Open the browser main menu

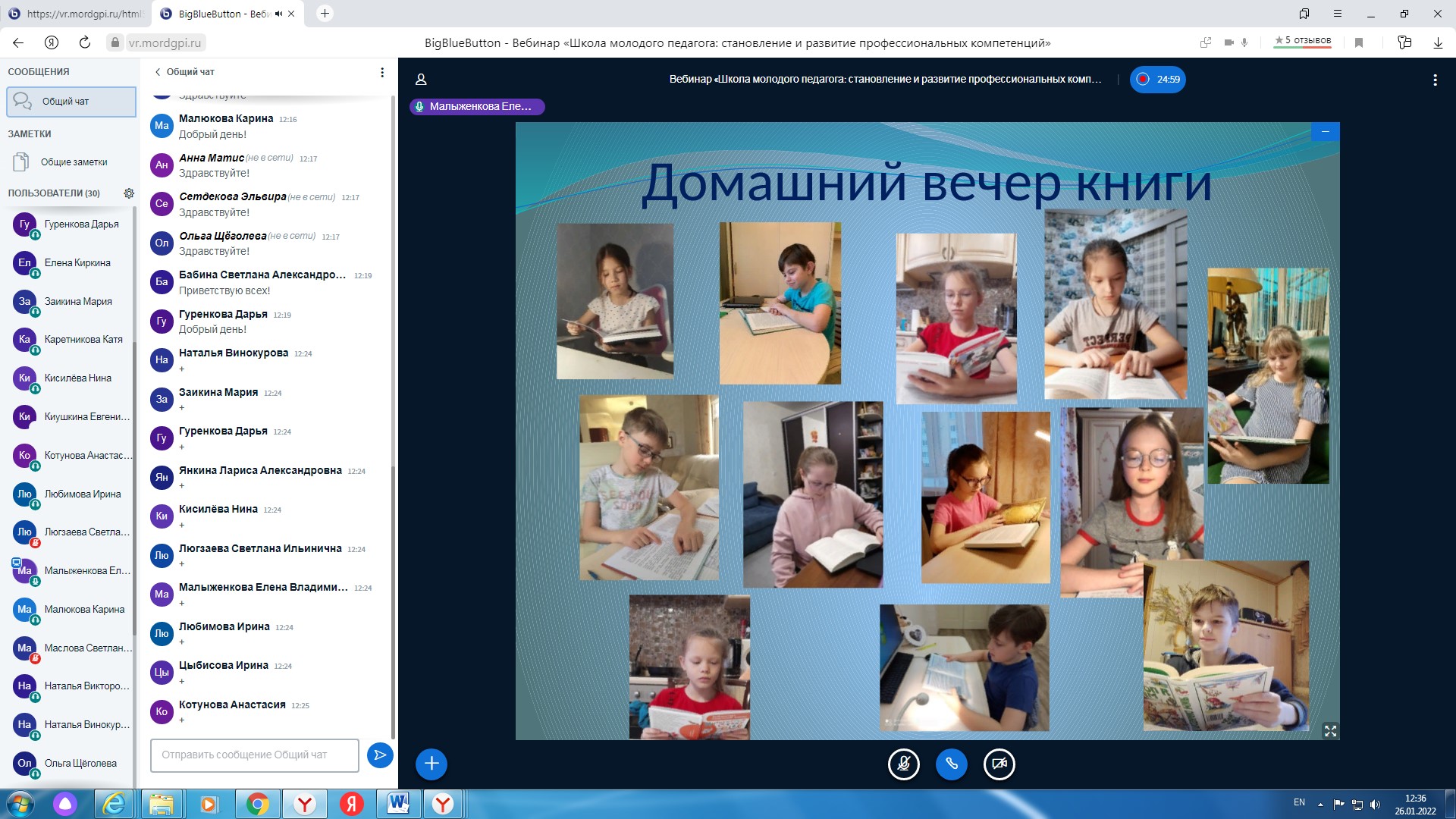pyautogui.click(x=1338, y=14)
